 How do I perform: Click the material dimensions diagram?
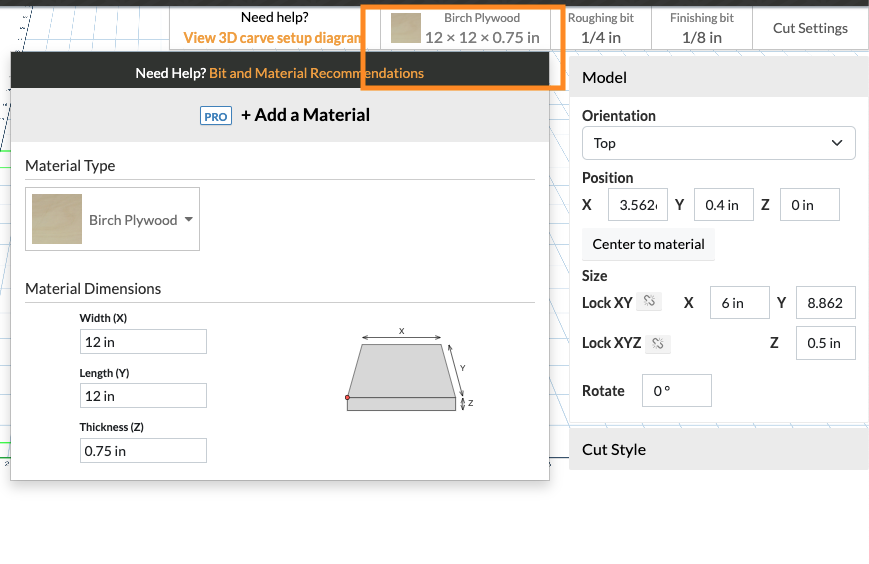pos(409,370)
